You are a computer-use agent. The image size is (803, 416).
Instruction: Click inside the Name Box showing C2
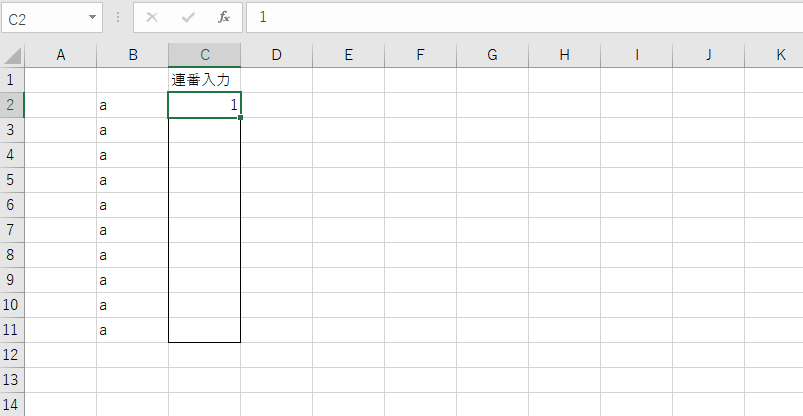[45, 18]
